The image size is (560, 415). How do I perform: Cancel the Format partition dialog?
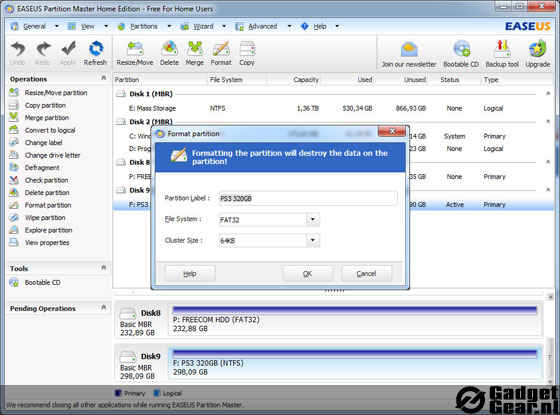[x=366, y=274]
